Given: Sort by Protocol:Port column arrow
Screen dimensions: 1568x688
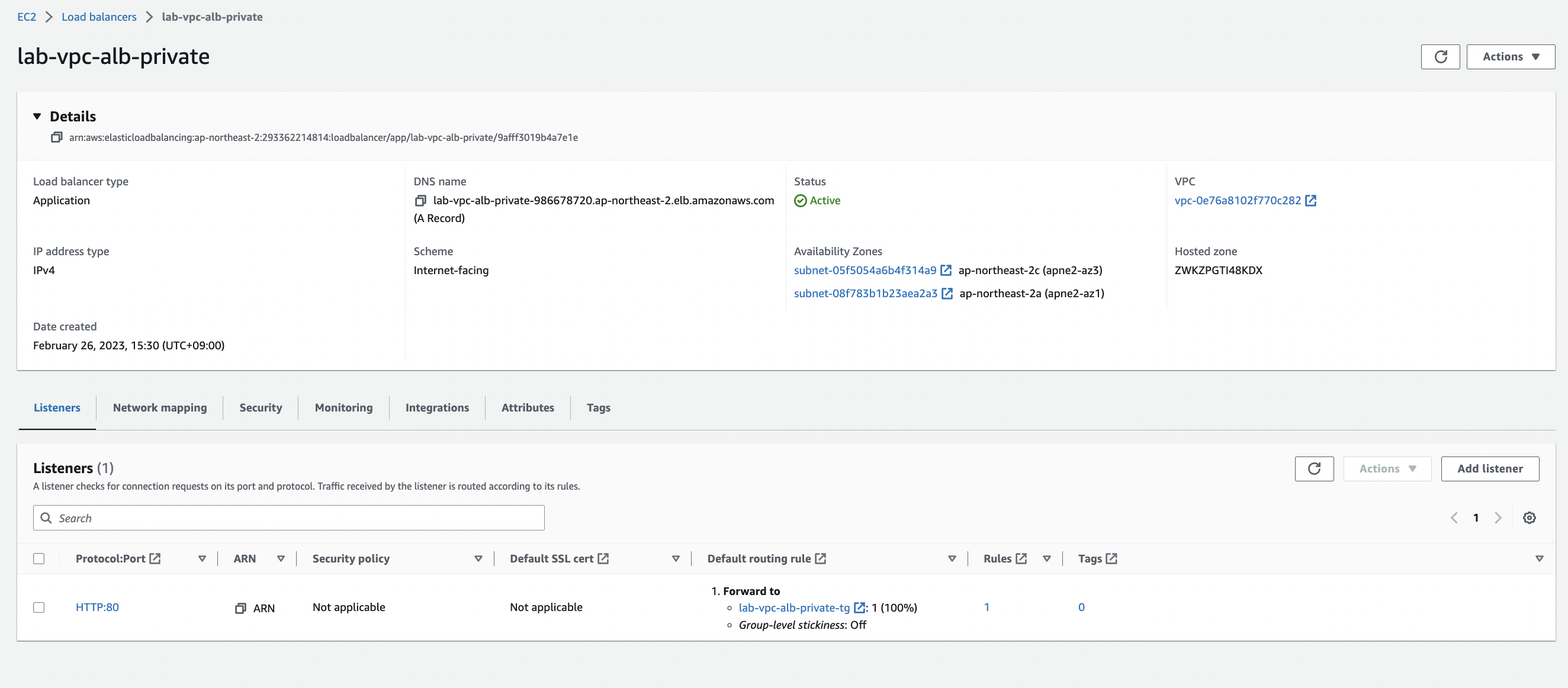Looking at the screenshot, I should click(x=202, y=559).
